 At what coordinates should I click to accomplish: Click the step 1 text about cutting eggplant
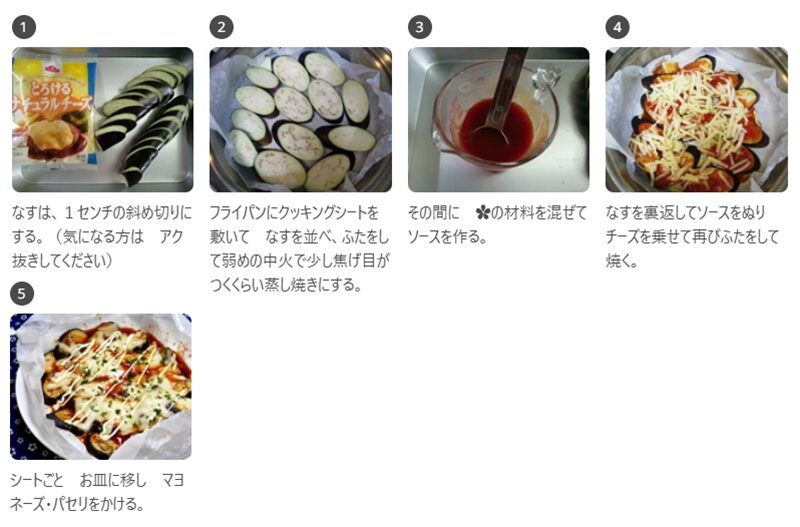click(102, 237)
